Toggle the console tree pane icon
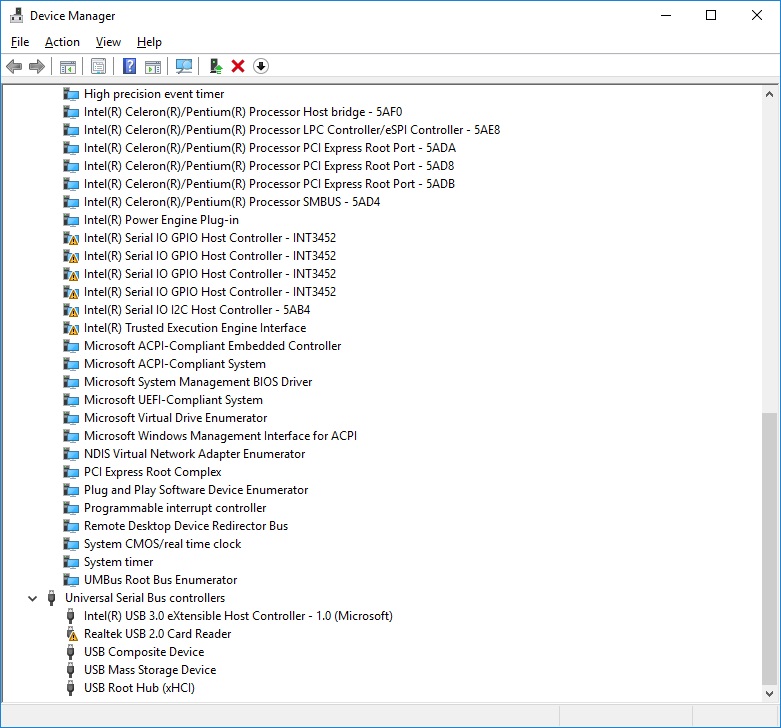The image size is (781, 728). (x=68, y=66)
